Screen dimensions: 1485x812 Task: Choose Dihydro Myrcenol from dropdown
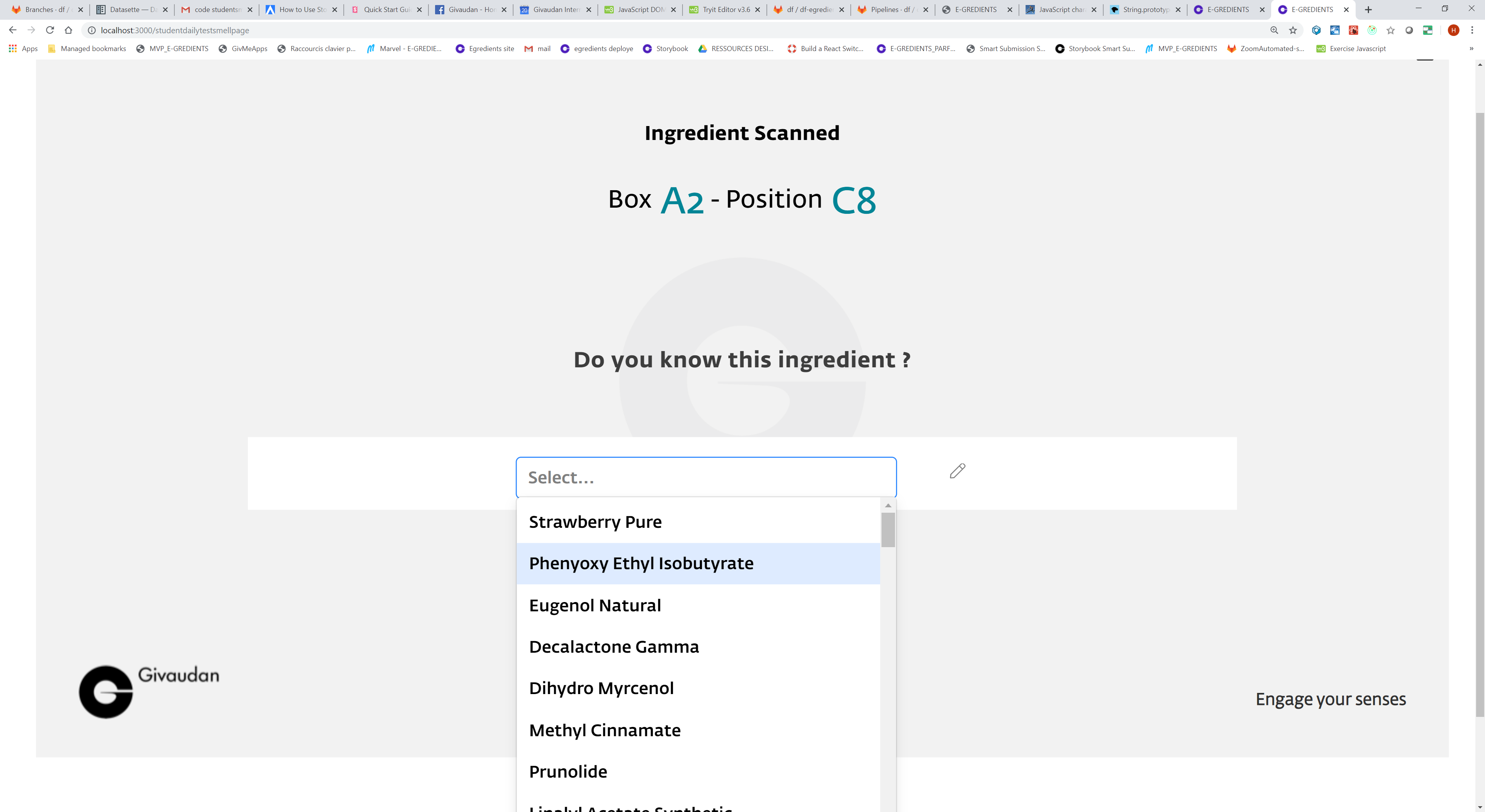[601, 688]
